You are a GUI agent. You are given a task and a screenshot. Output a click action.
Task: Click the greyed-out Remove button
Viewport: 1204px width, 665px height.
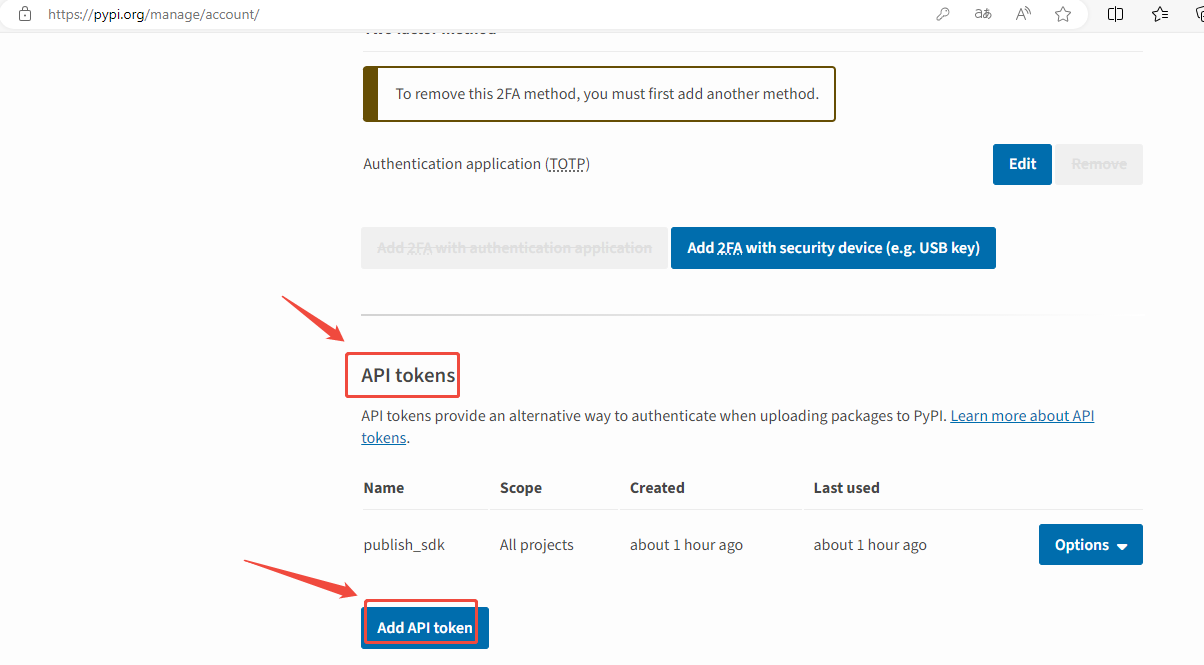[x=1099, y=164]
